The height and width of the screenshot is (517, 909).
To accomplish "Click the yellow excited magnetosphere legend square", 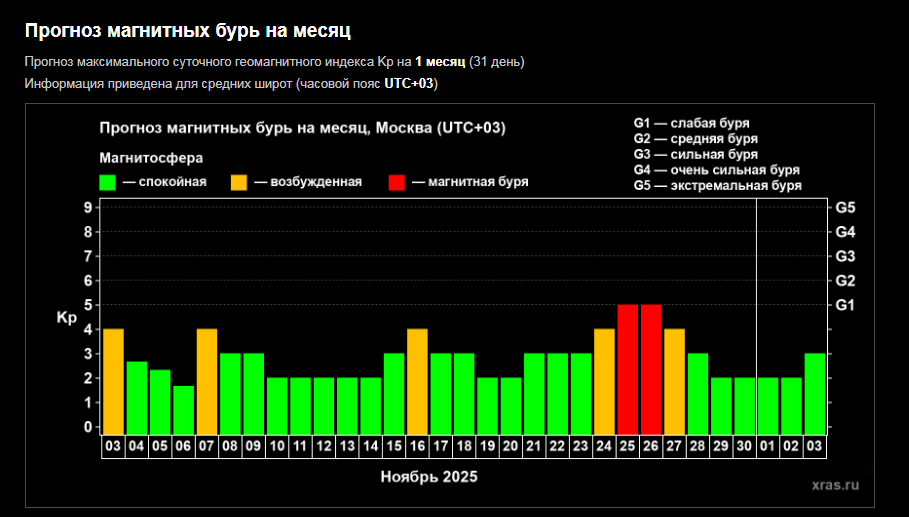I will click(x=239, y=182).
